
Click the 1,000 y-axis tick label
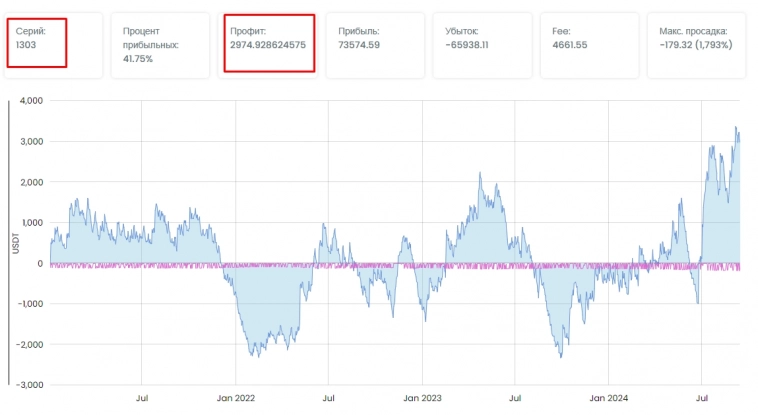coord(32,223)
